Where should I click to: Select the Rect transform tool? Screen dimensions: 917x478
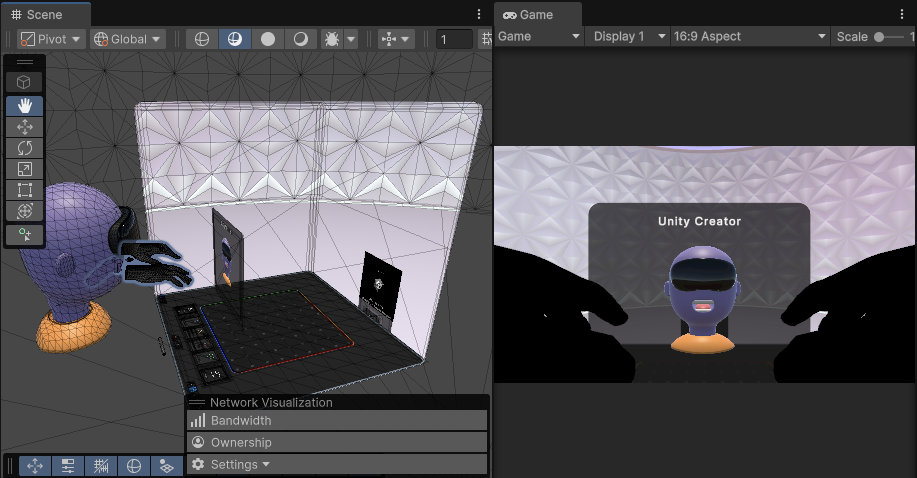click(25, 190)
